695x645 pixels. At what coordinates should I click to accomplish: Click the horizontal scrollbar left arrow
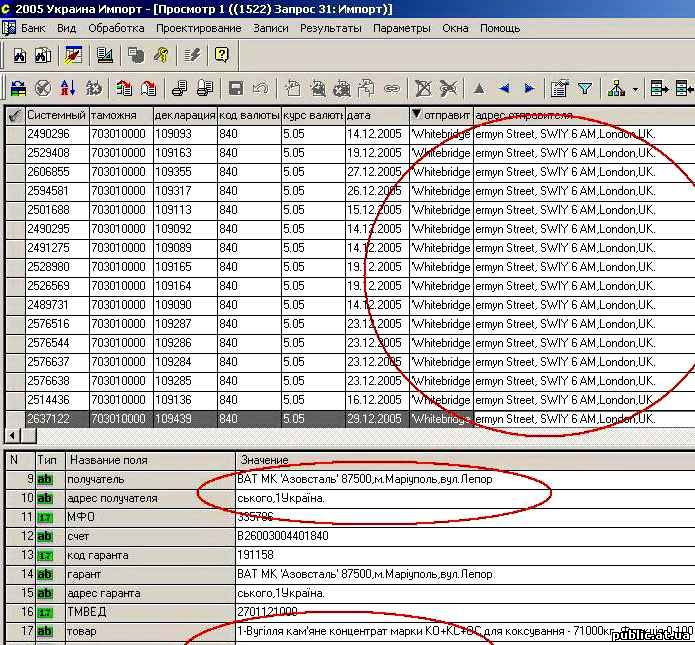(x=10, y=436)
